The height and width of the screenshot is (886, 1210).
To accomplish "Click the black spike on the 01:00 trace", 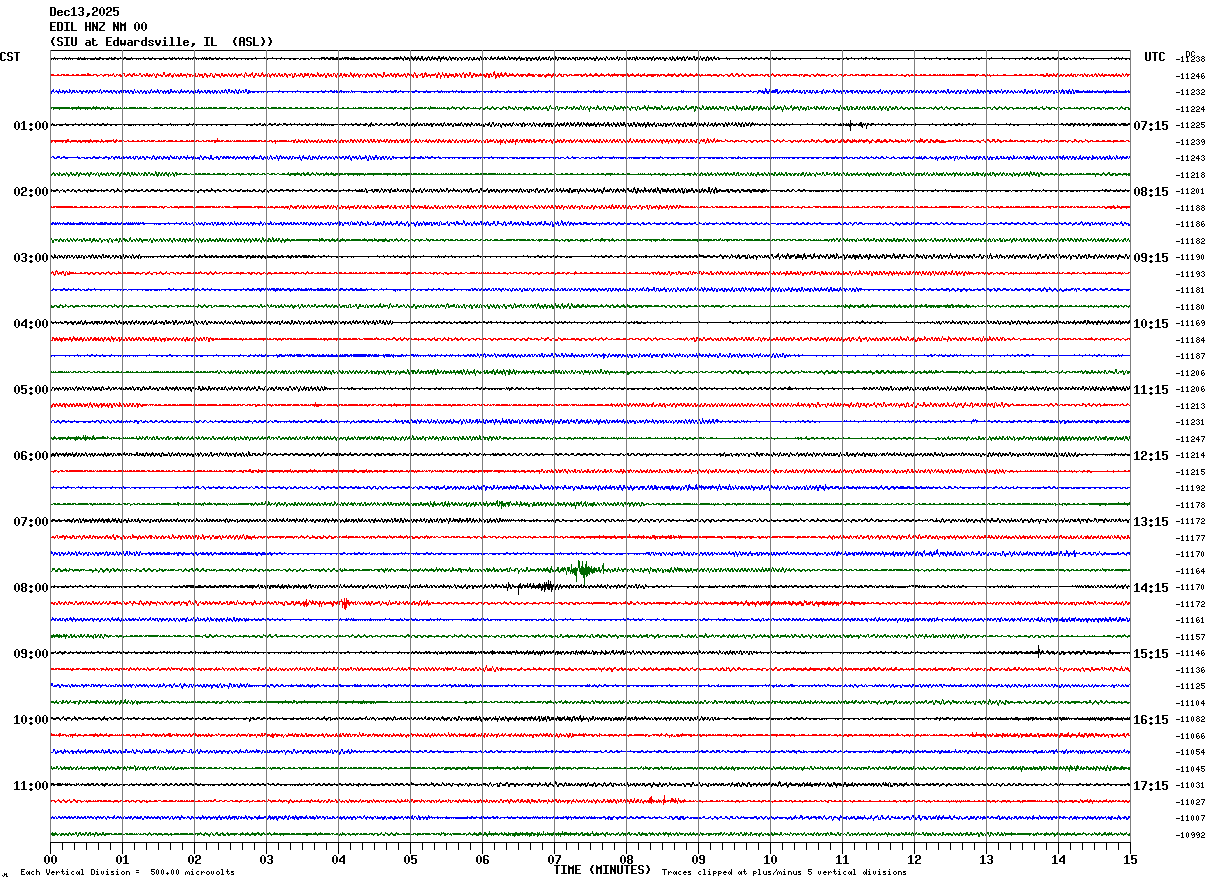I will pyautogui.click(x=850, y=125).
